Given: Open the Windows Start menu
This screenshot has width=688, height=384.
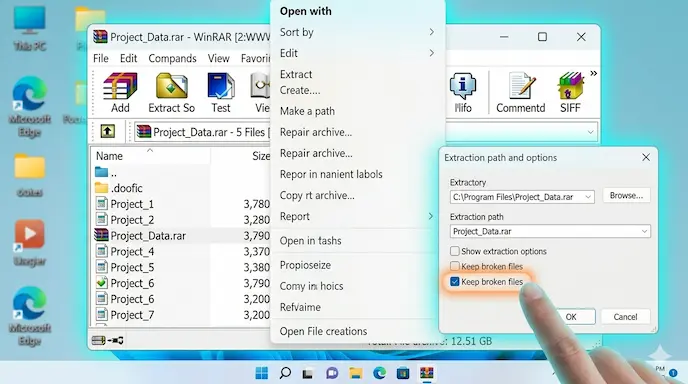Looking at the screenshot, I should pos(262,373).
